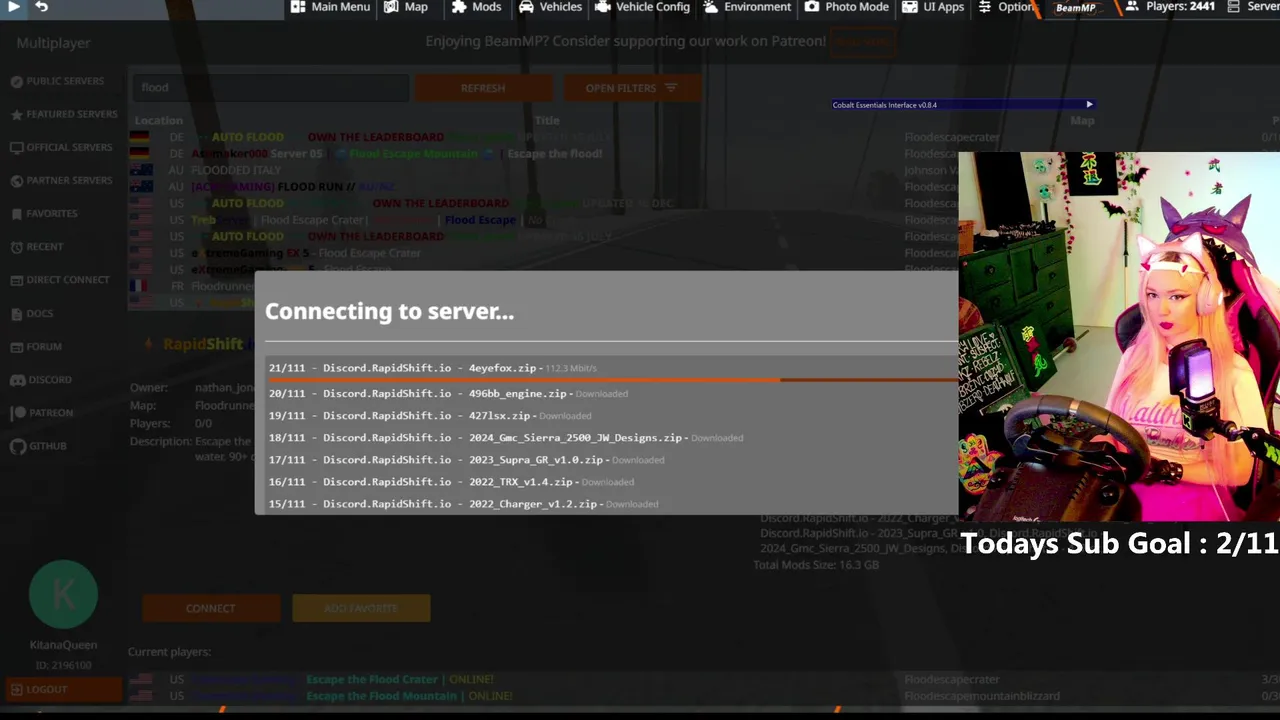Click the '2024_Gmc_Sierra_2500_JW_Designs.zip' entry
1280x720 pixels.
pos(506,438)
